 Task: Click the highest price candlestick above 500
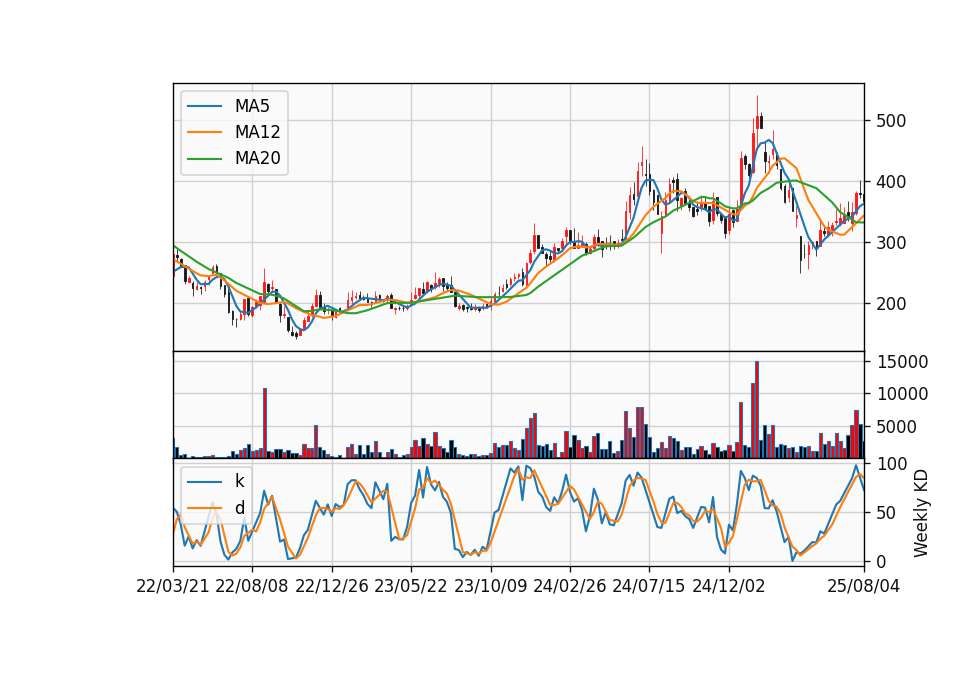click(757, 119)
